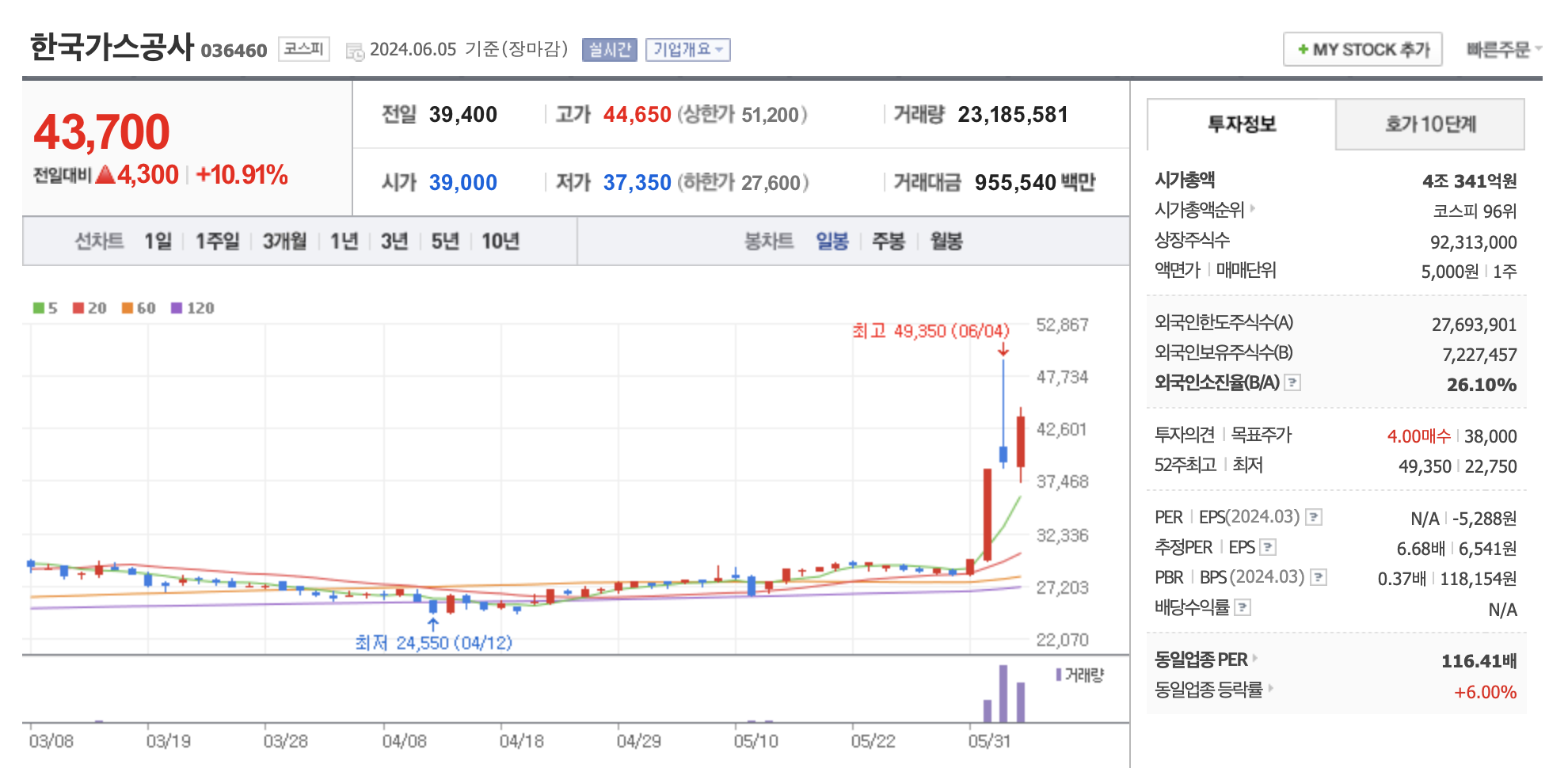Click the 52주최고 value 49,350
The image size is (1568, 768).
[x=1425, y=466]
